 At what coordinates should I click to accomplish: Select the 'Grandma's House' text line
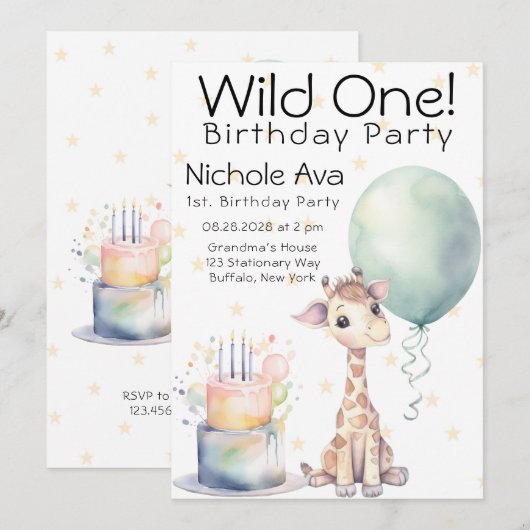click(262, 247)
